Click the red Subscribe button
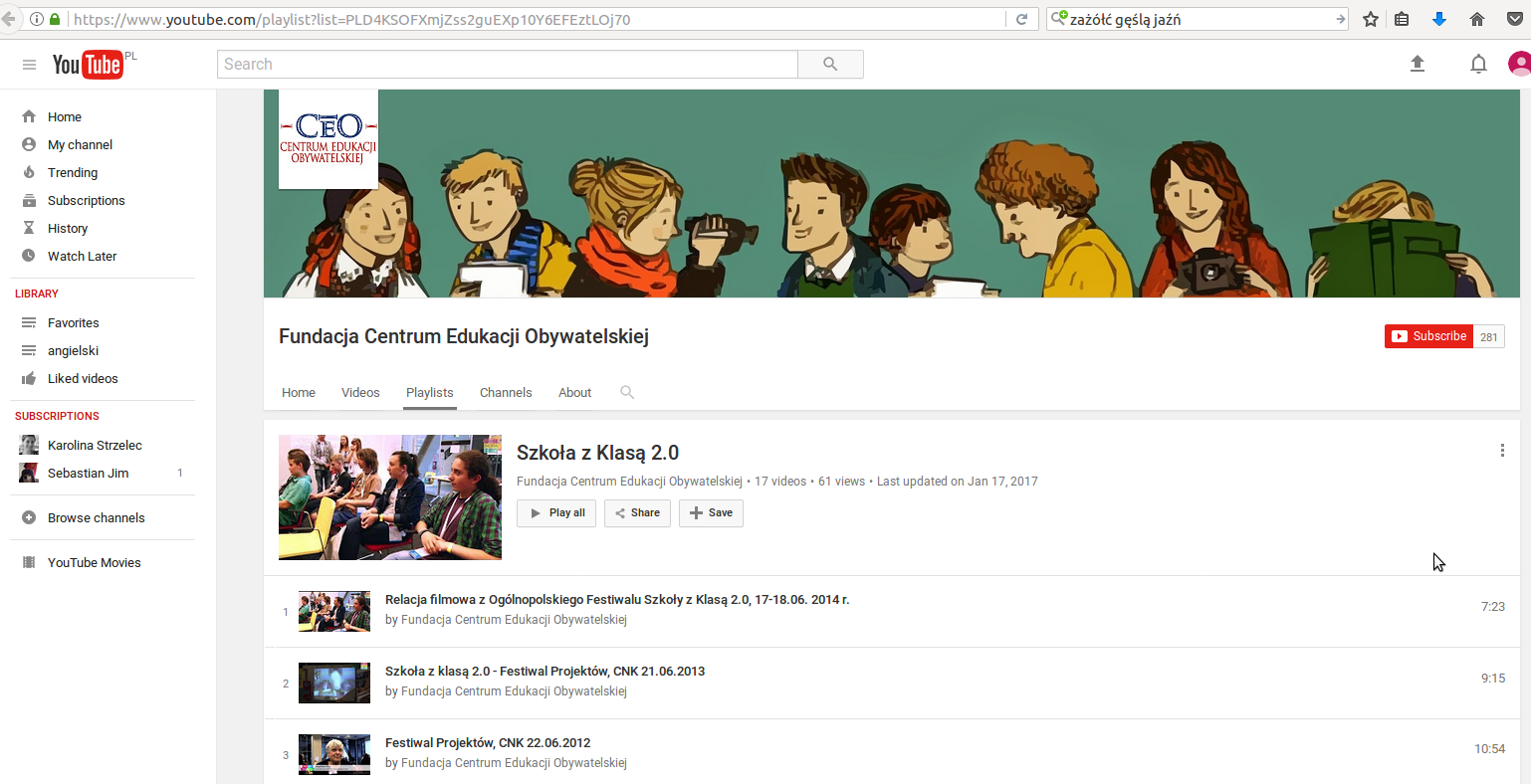 point(1428,336)
